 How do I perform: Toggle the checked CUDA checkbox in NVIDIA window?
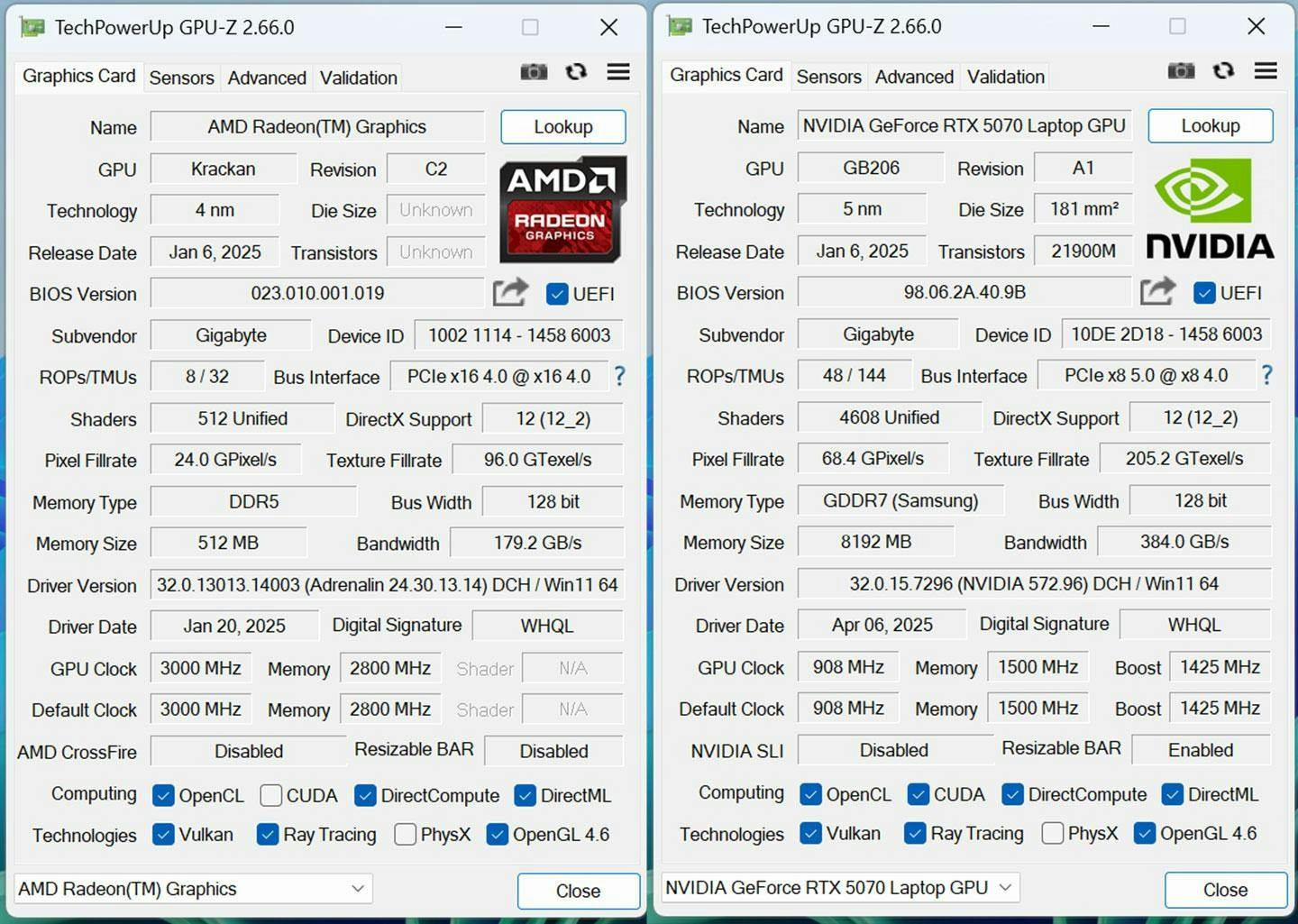[x=918, y=794]
